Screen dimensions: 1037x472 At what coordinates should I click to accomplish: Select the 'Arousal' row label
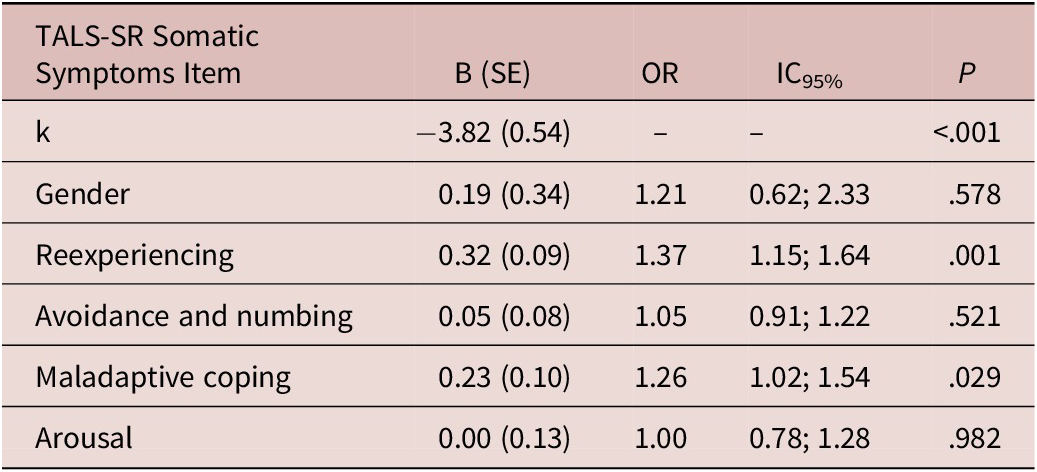[83, 438]
